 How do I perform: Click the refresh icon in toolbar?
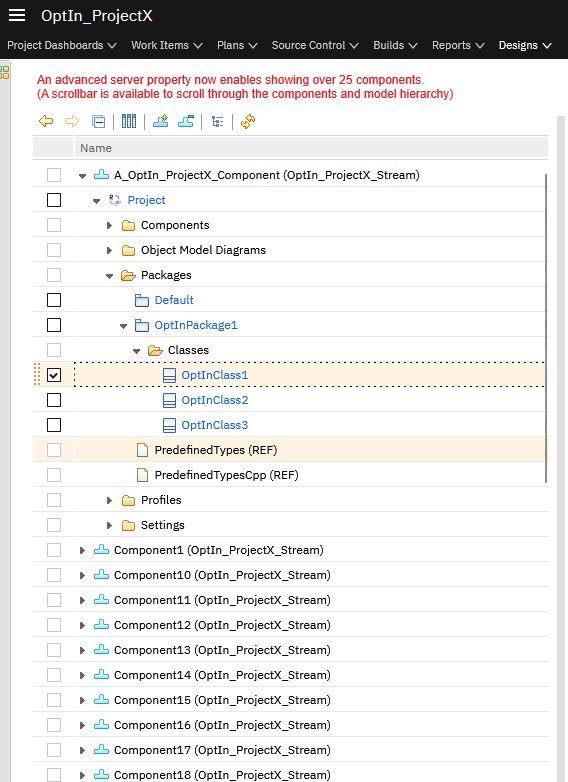point(248,121)
